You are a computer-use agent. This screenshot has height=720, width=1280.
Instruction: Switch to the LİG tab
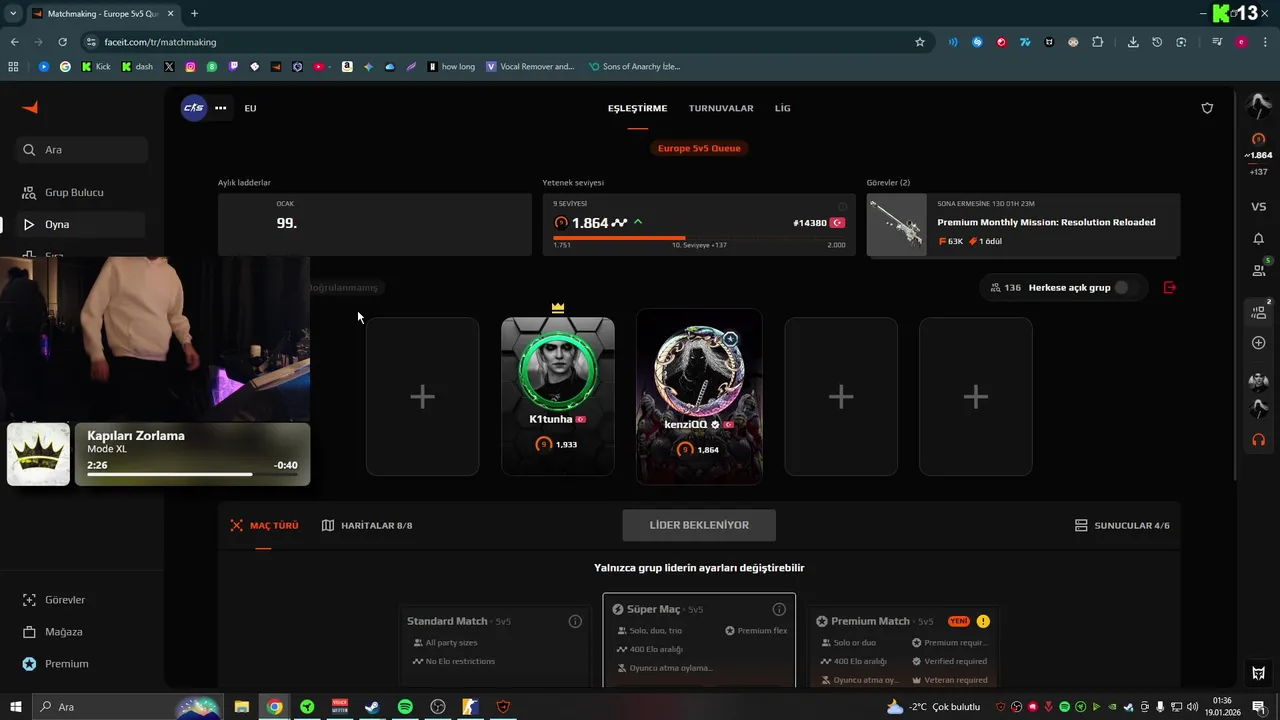coord(783,108)
